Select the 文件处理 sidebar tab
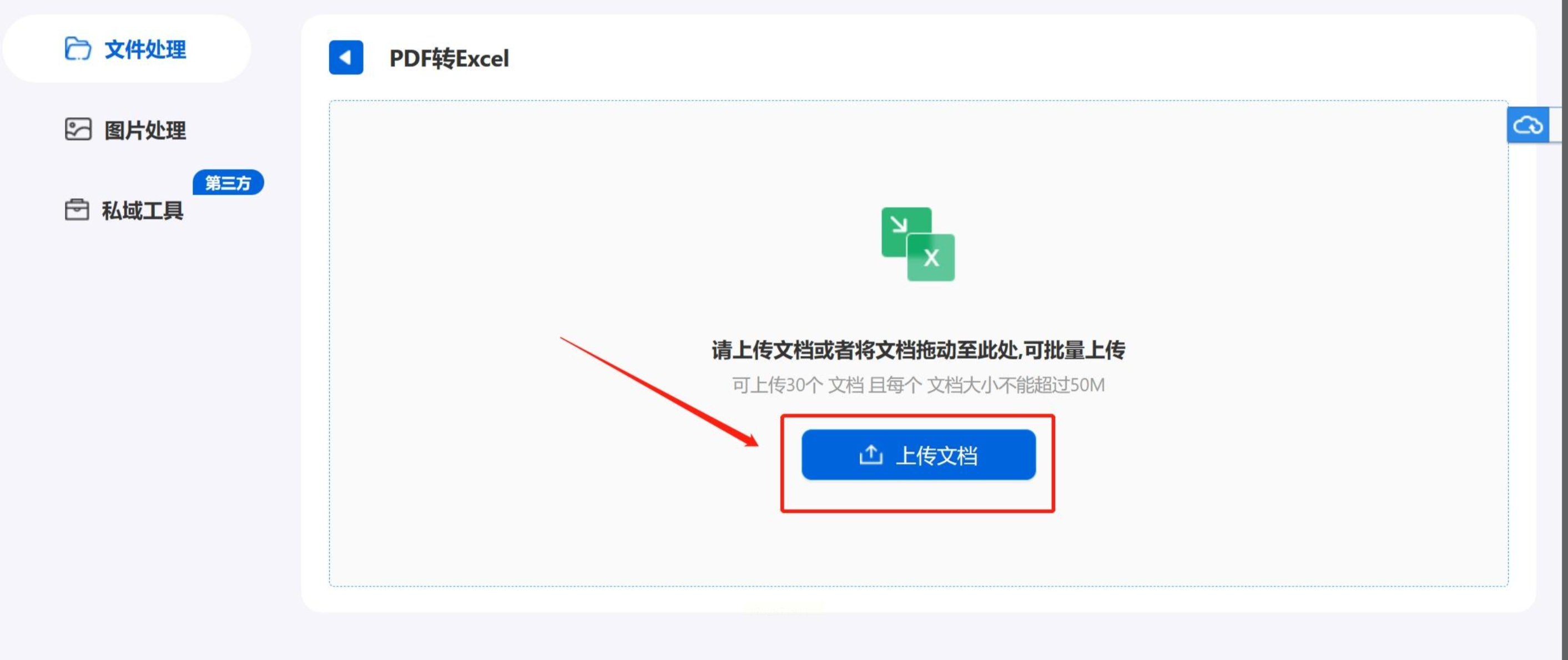1568x660 pixels. pos(127,49)
